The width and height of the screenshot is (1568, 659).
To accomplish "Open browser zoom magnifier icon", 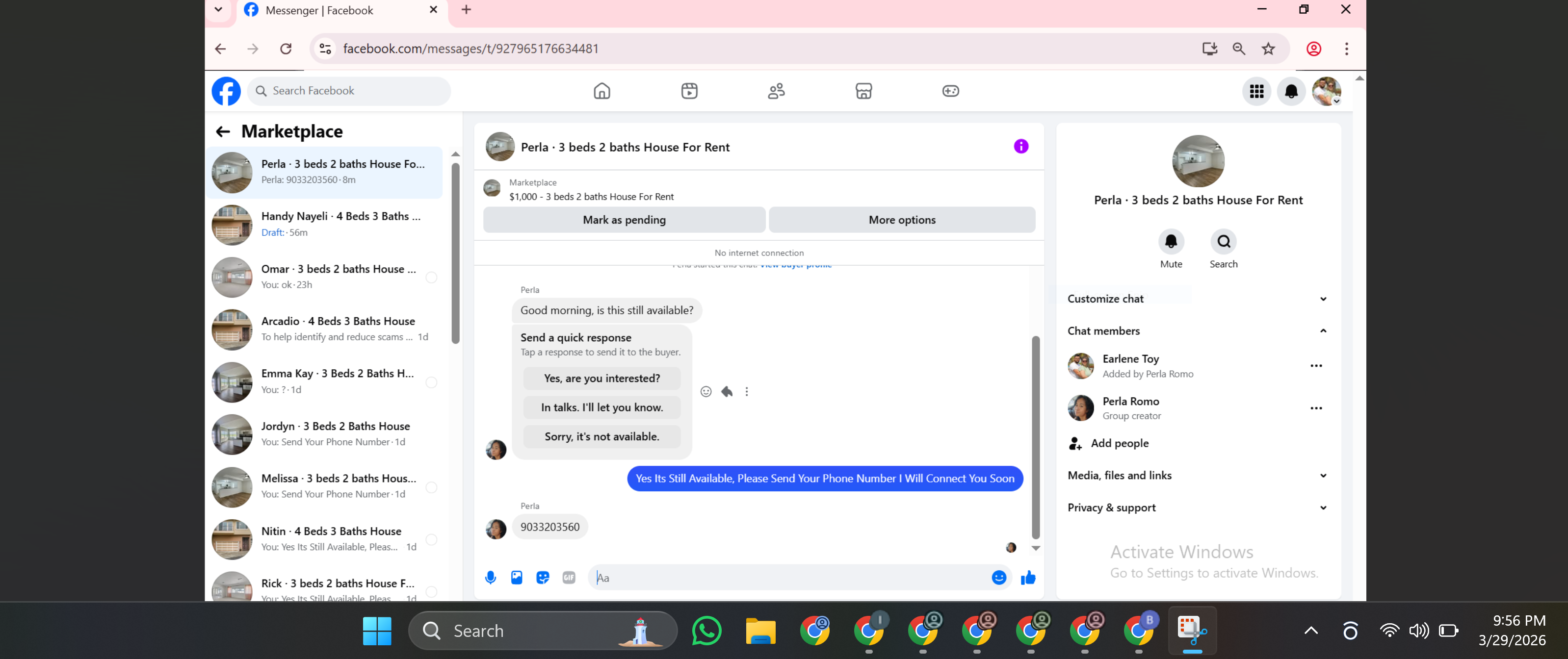I will click(x=1238, y=49).
